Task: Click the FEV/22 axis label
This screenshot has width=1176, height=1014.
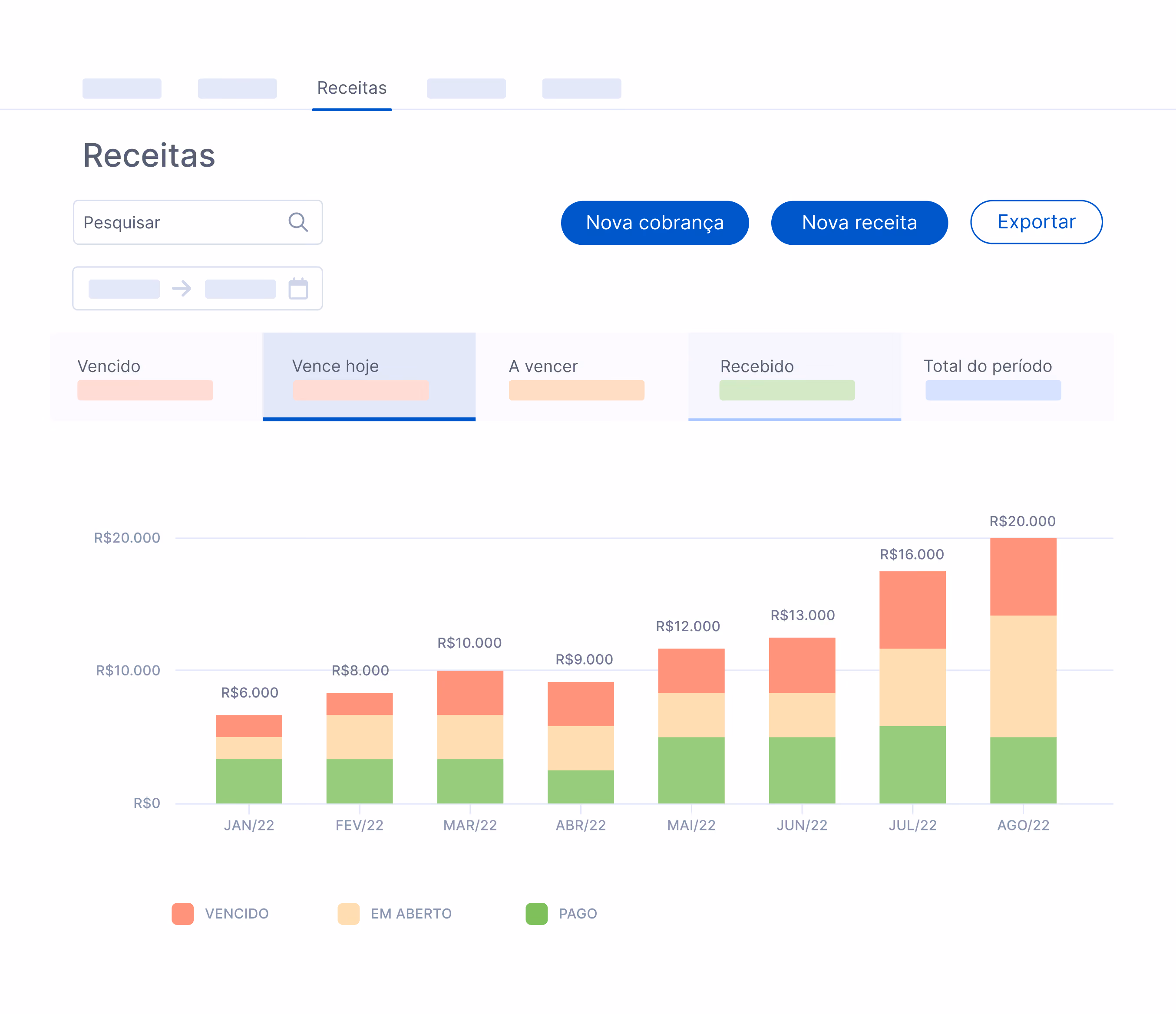Action: click(359, 825)
